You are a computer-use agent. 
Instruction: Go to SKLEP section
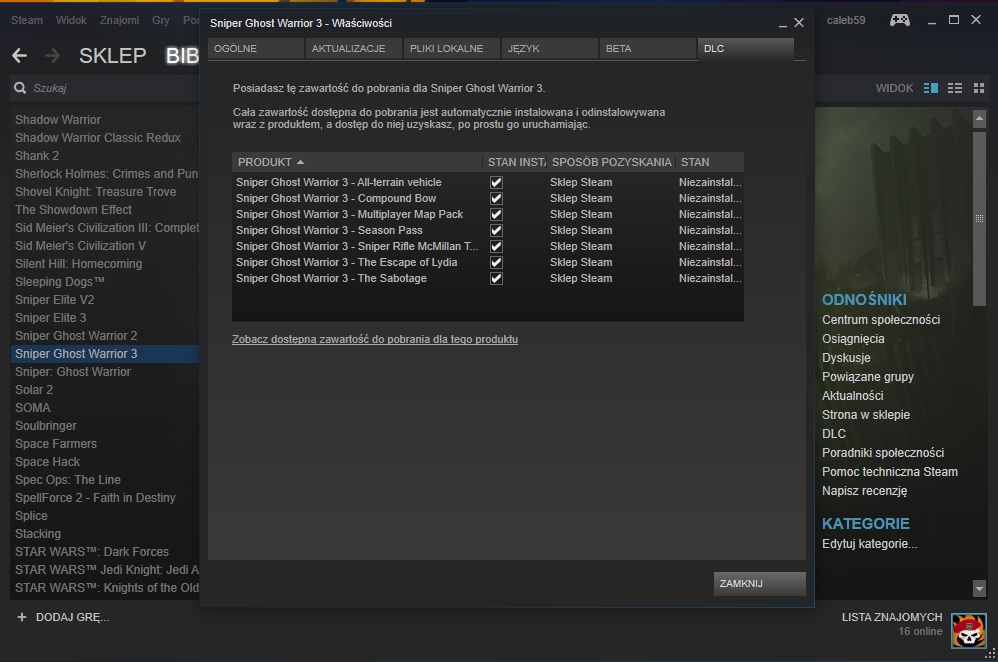tap(113, 56)
